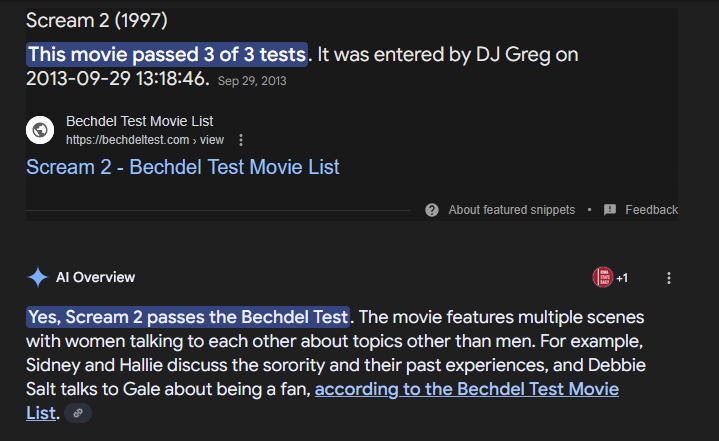Click the globe favicon for Bechdel Test Movie List
719x441 pixels.
[40, 130]
